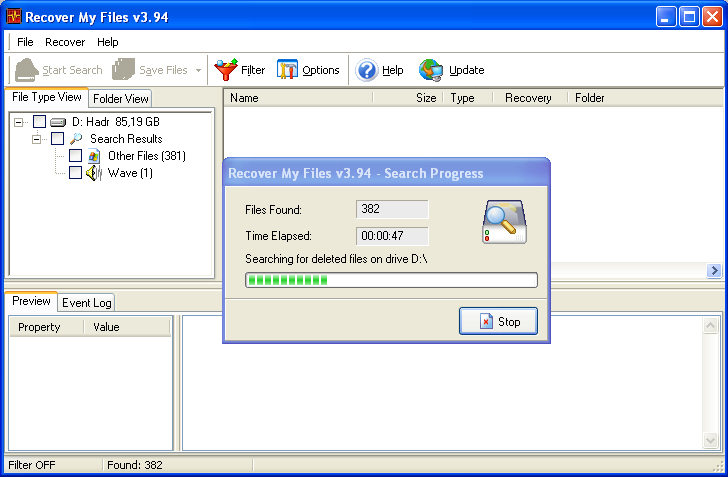Image resolution: width=728 pixels, height=477 pixels.
Task: Click the Help question mark icon
Action: click(x=367, y=70)
